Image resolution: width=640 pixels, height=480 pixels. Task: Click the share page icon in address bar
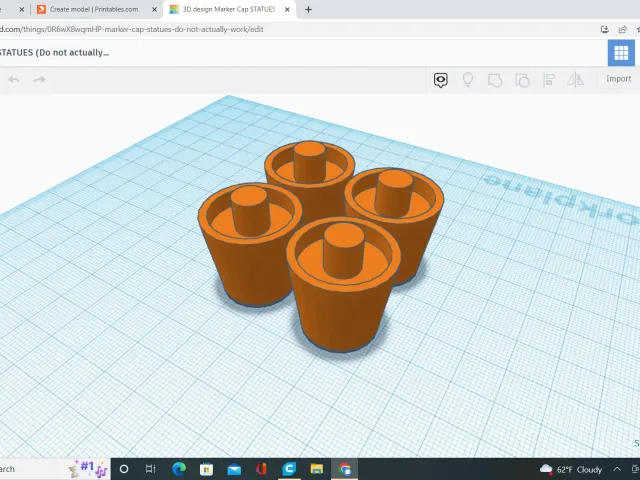click(622, 29)
